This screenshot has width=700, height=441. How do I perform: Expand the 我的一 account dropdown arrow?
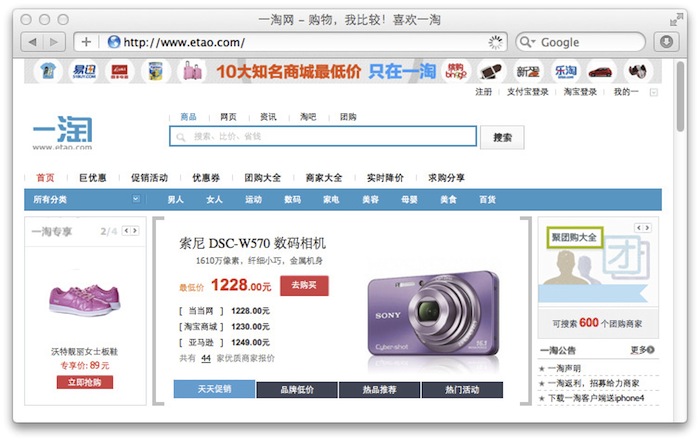point(654,92)
